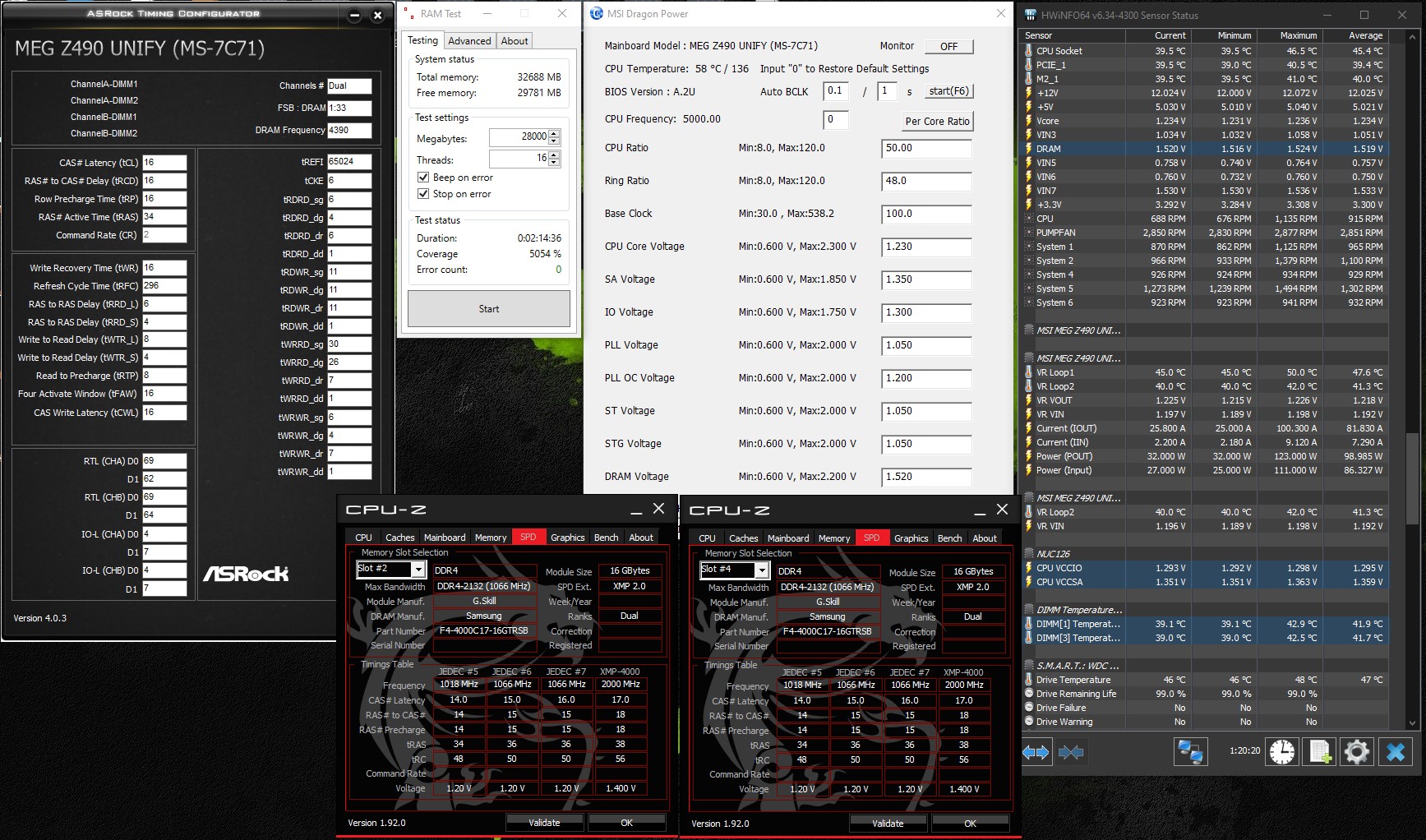Open HWiNFO sensor settings gear icon

[1357, 752]
